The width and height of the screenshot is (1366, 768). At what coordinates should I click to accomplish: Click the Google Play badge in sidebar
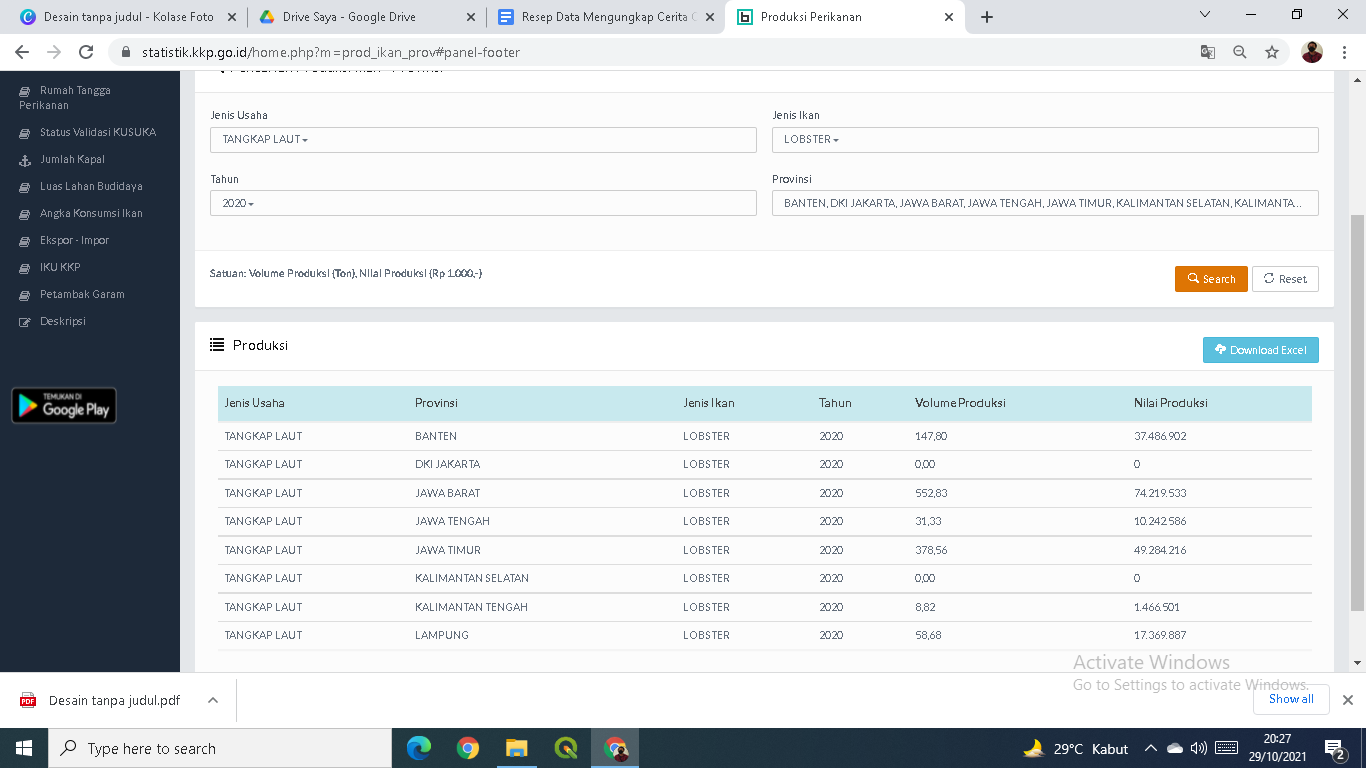click(x=64, y=405)
